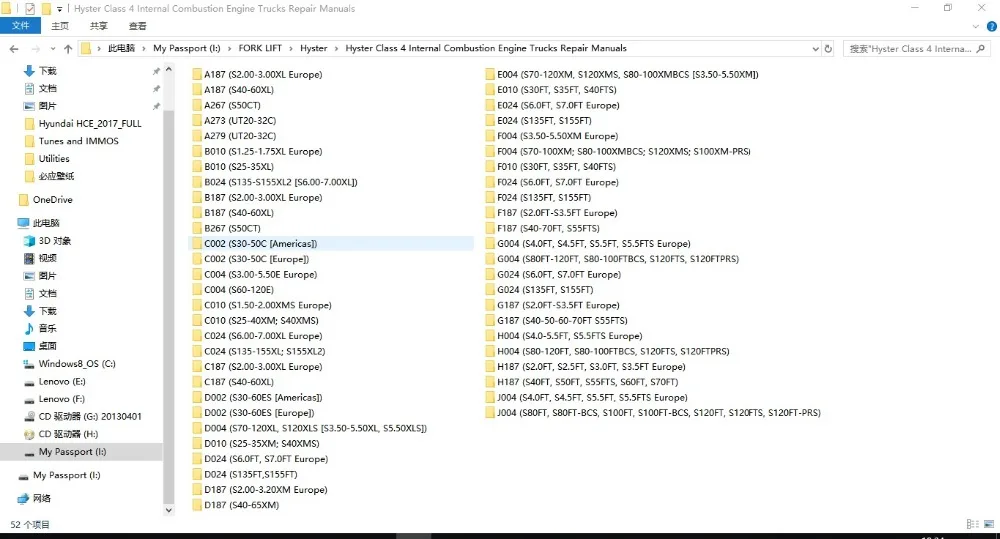Open the 查看 ribbon tab

point(137,26)
